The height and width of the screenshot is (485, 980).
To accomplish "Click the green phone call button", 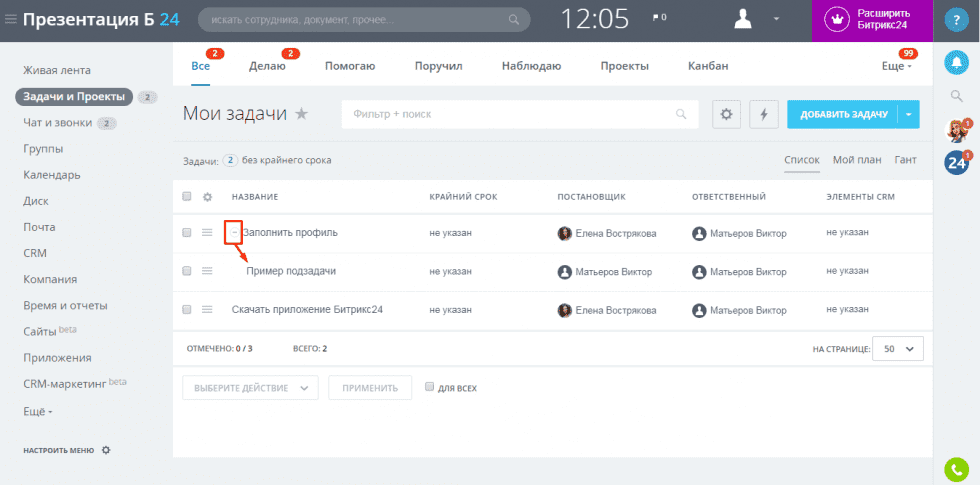I will (956, 468).
